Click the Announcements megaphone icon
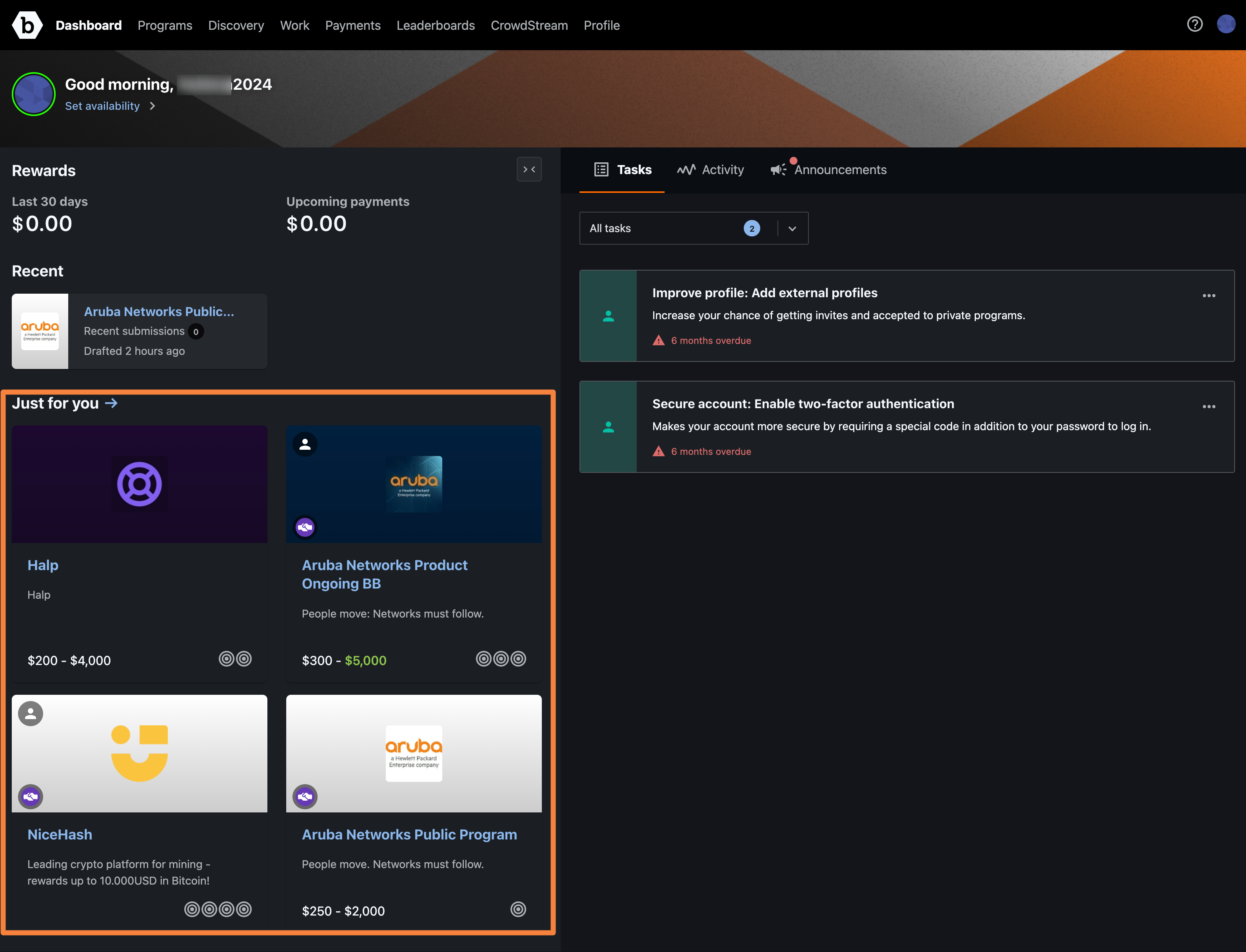The image size is (1246, 952). click(779, 169)
